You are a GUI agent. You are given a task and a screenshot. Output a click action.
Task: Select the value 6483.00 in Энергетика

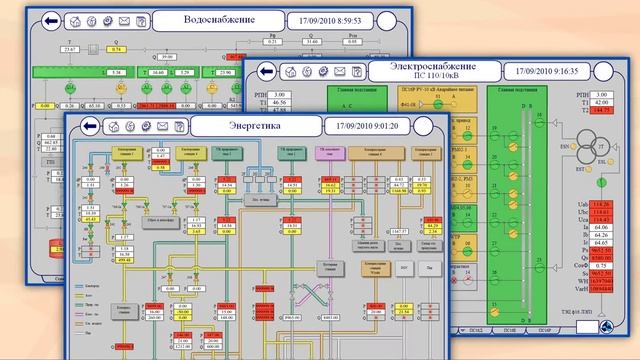(x=330, y=317)
